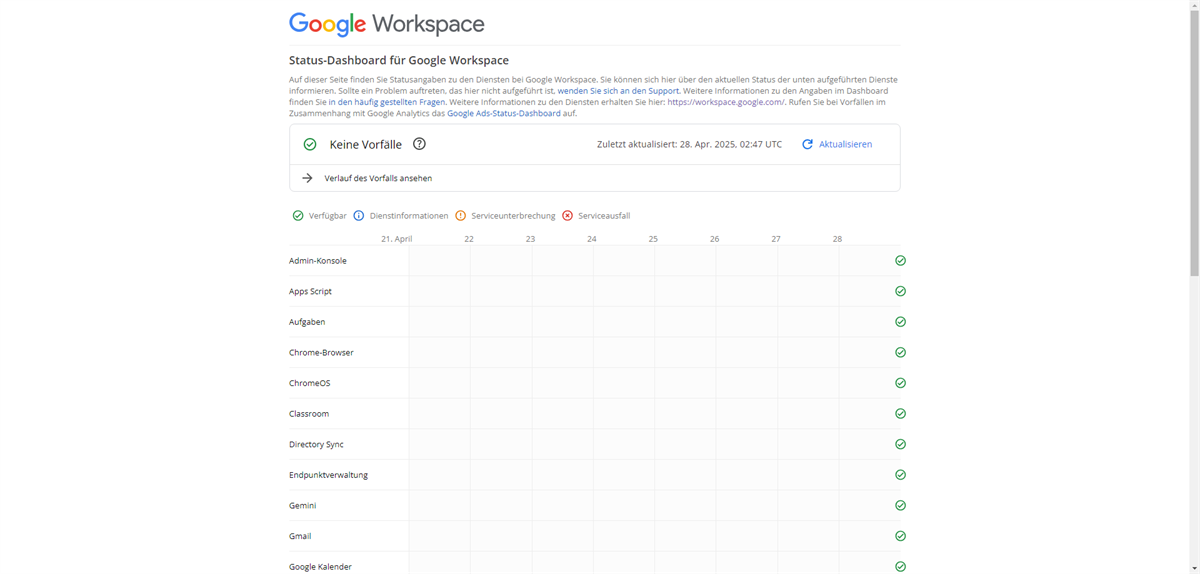Screen dimensions: 1200x574
Task: Click the orange Serviceunterbrechung legend icon
Action: (x=461, y=215)
